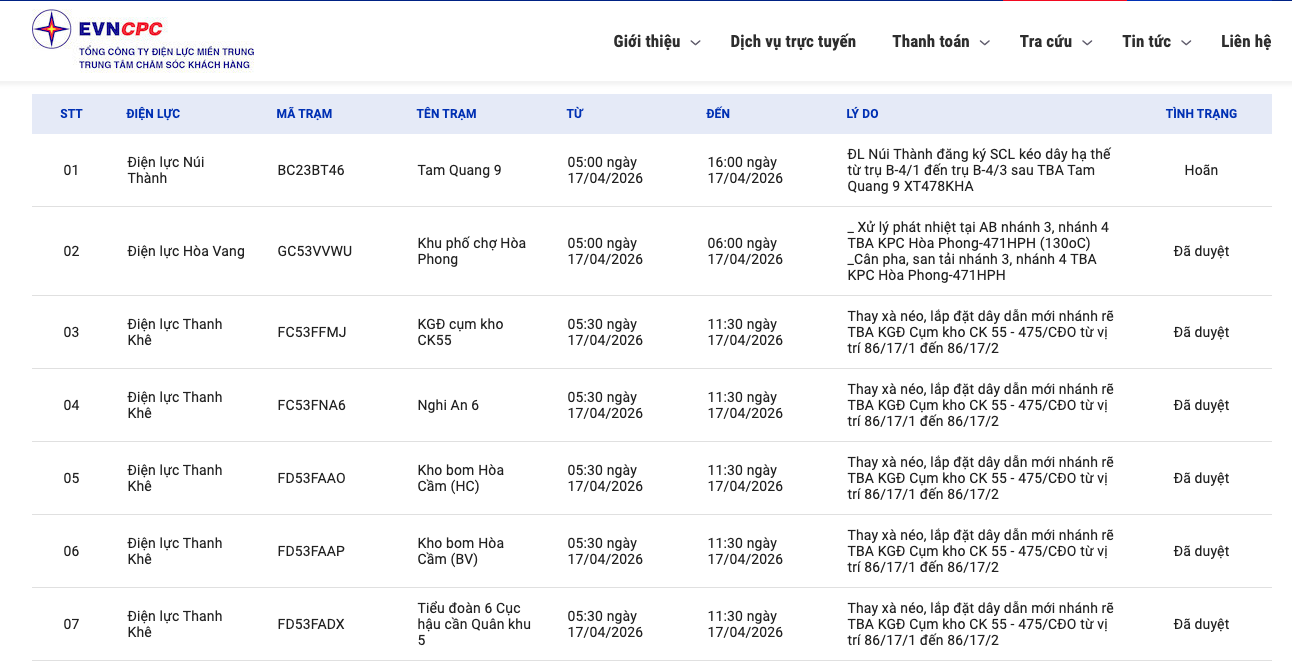Click the ĐIỆN LỰC column header
This screenshot has height=662, width=1292.
(153, 114)
